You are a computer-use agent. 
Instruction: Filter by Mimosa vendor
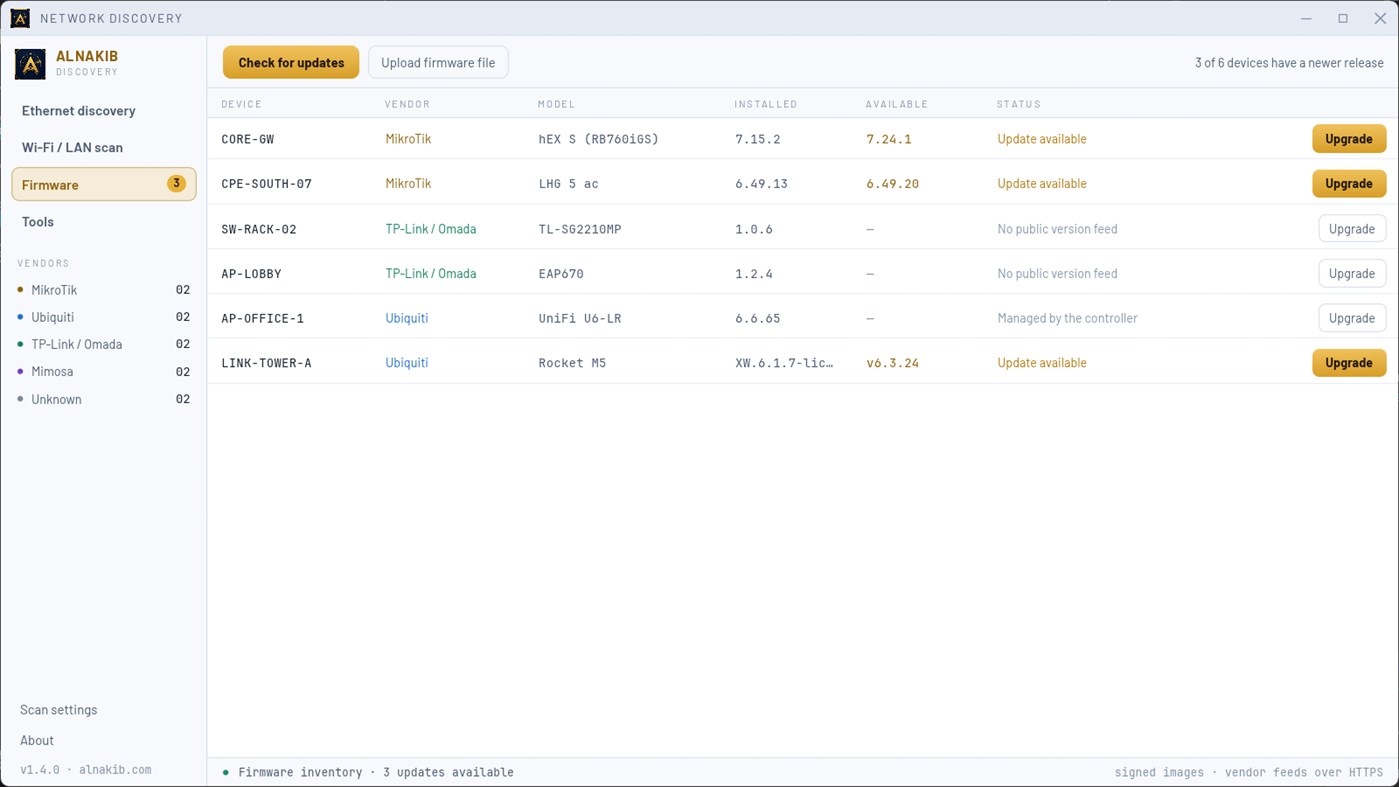click(104, 372)
